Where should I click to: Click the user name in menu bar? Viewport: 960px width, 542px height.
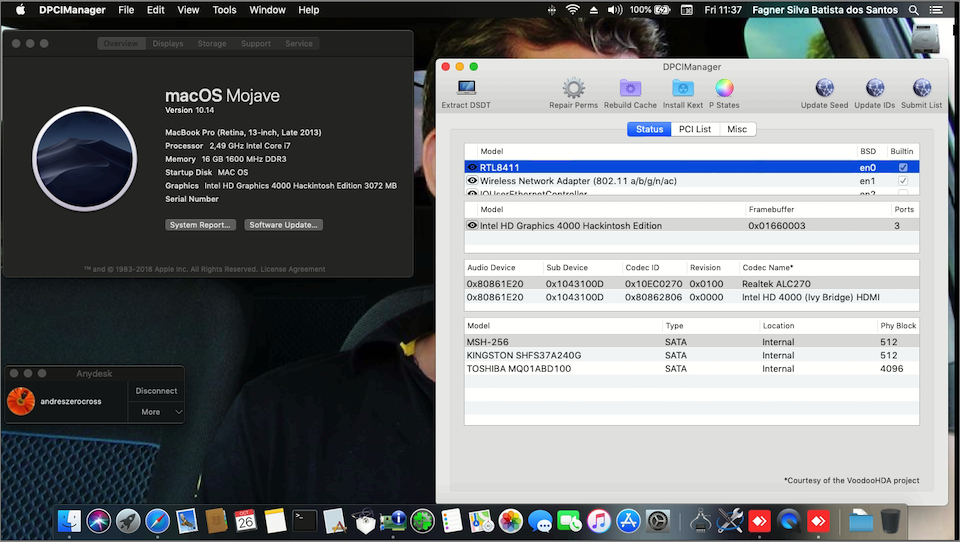point(825,10)
